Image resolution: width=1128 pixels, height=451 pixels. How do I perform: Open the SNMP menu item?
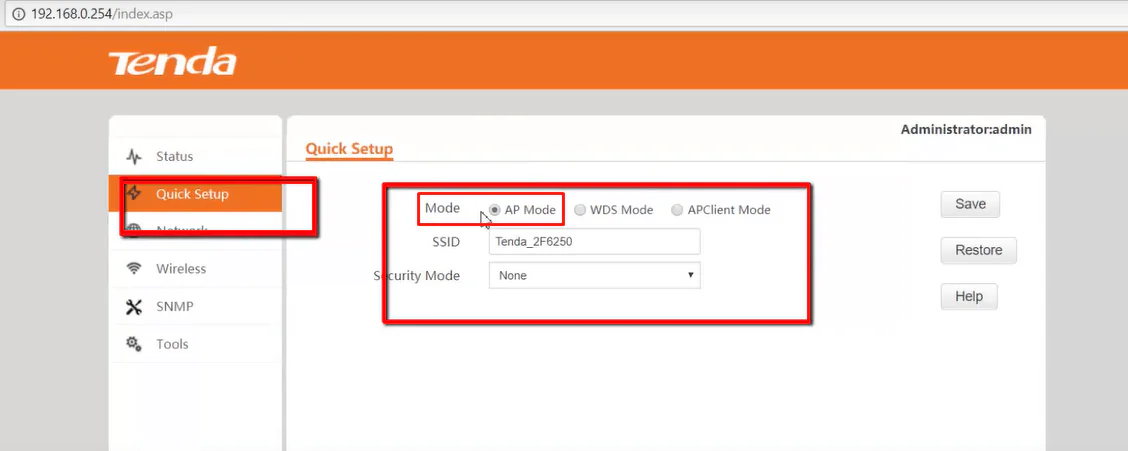[x=195, y=306]
